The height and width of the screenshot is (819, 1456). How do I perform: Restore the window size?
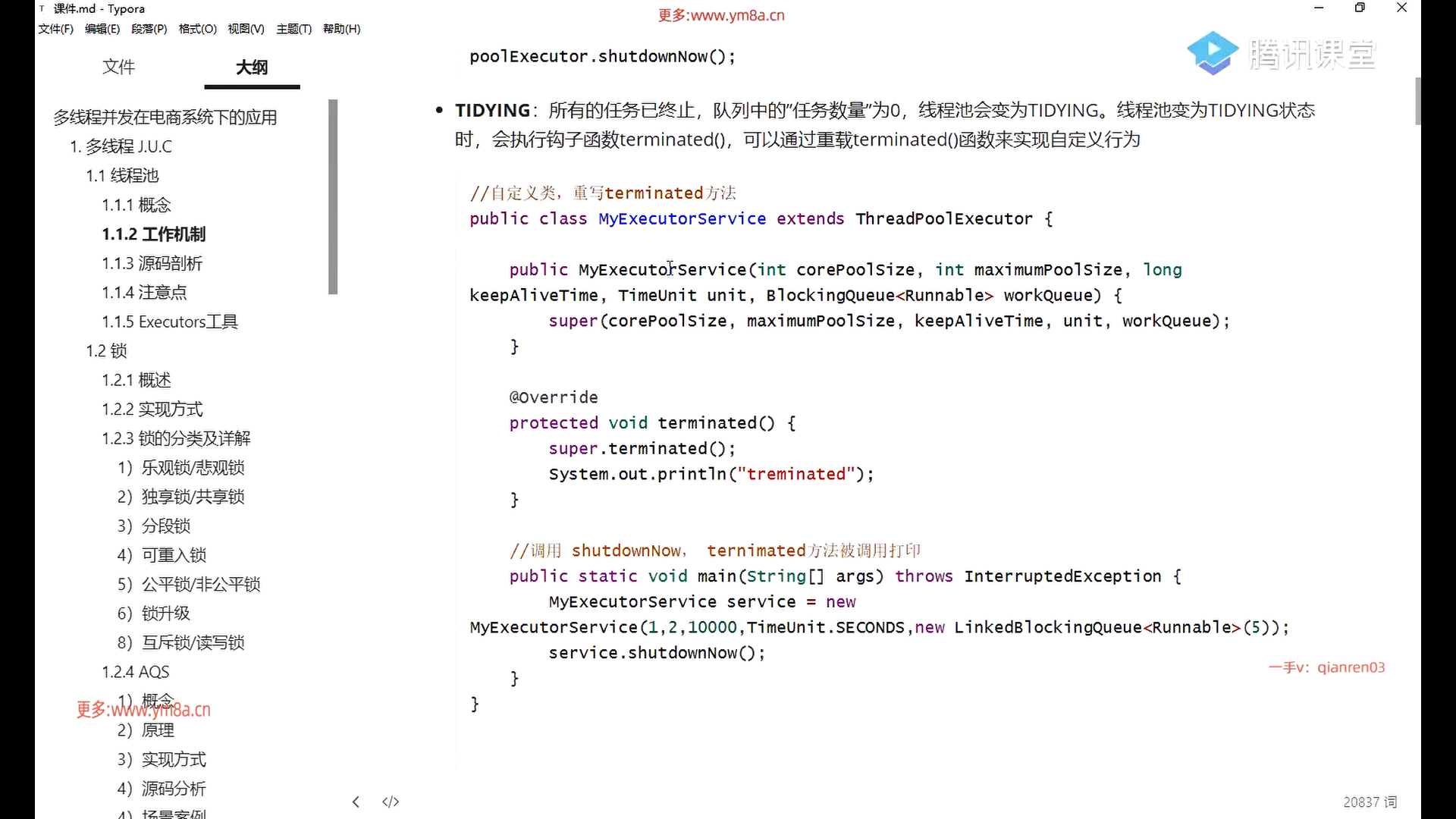click(1360, 8)
